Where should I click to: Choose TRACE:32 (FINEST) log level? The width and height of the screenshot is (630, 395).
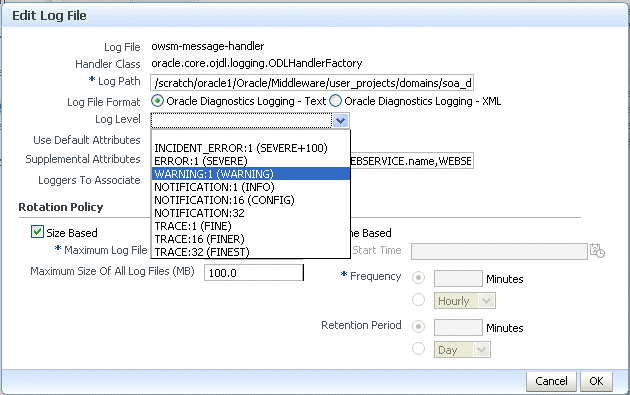click(251, 252)
